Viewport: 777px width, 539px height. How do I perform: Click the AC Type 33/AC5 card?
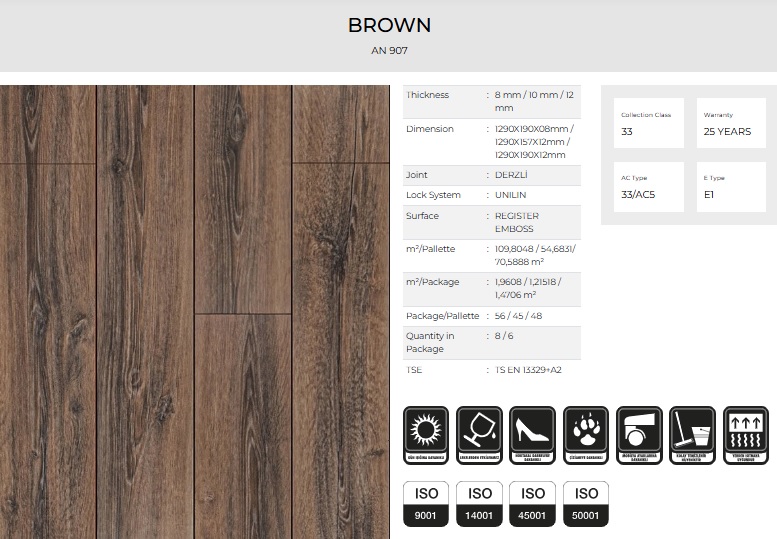pos(648,187)
